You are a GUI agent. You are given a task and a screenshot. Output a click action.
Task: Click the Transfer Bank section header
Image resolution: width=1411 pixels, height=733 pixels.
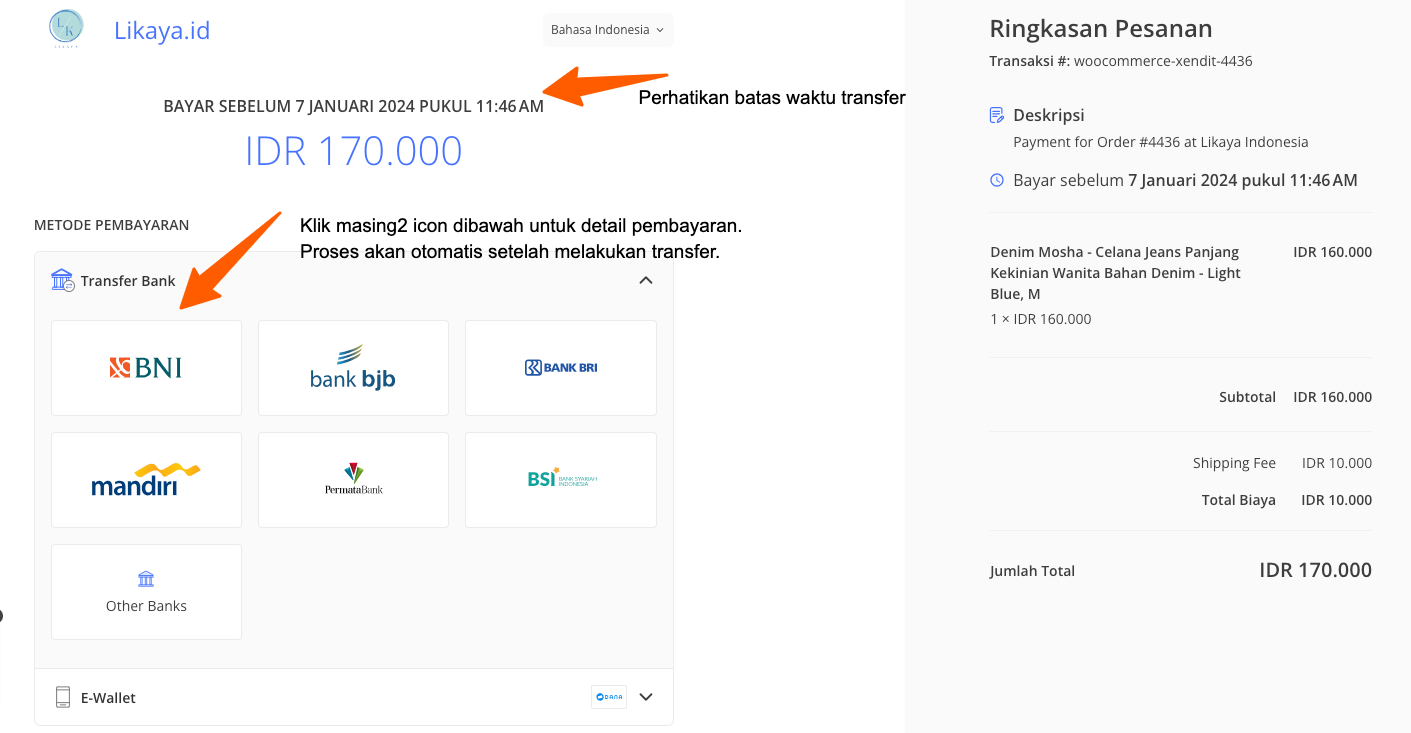point(128,281)
